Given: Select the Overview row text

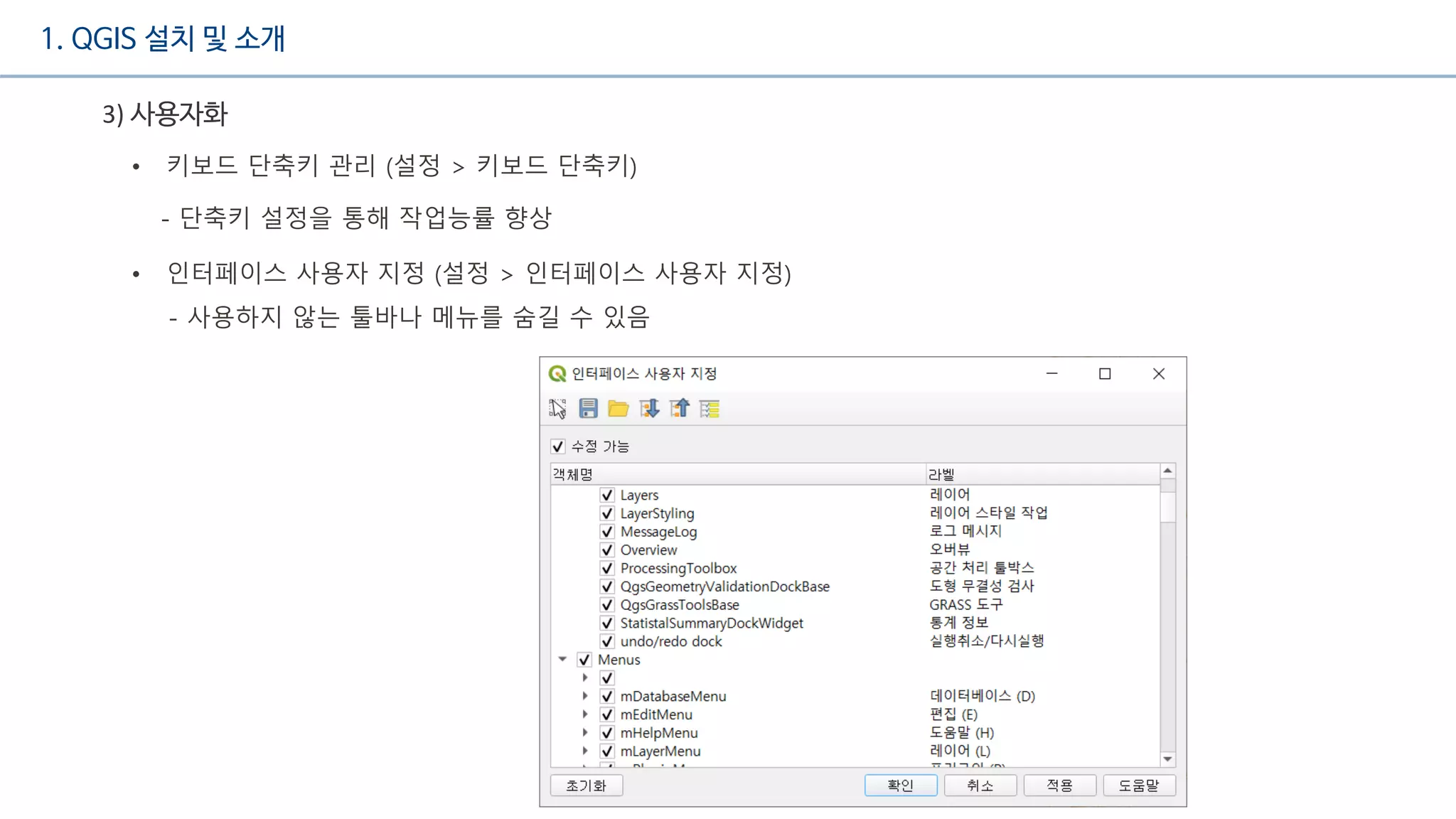Looking at the screenshot, I should pyautogui.click(x=648, y=550).
